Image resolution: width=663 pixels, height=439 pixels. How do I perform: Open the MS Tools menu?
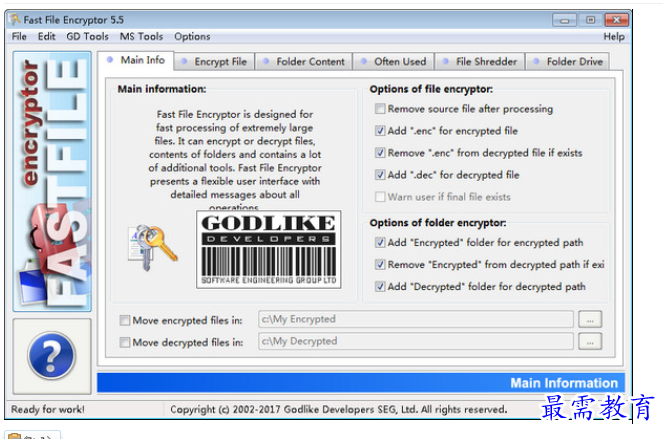pyautogui.click(x=141, y=36)
